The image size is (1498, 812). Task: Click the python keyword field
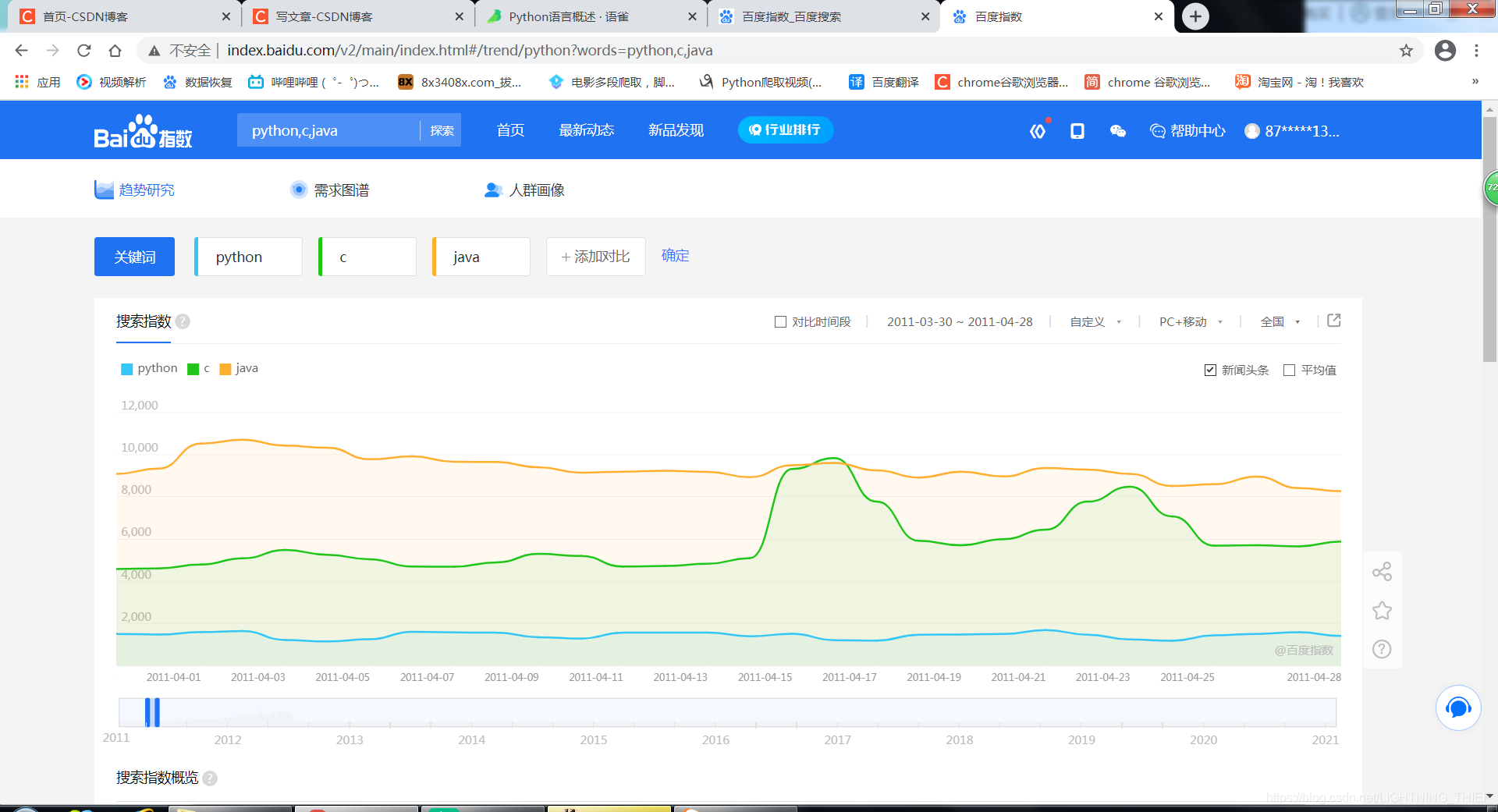[x=248, y=257]
